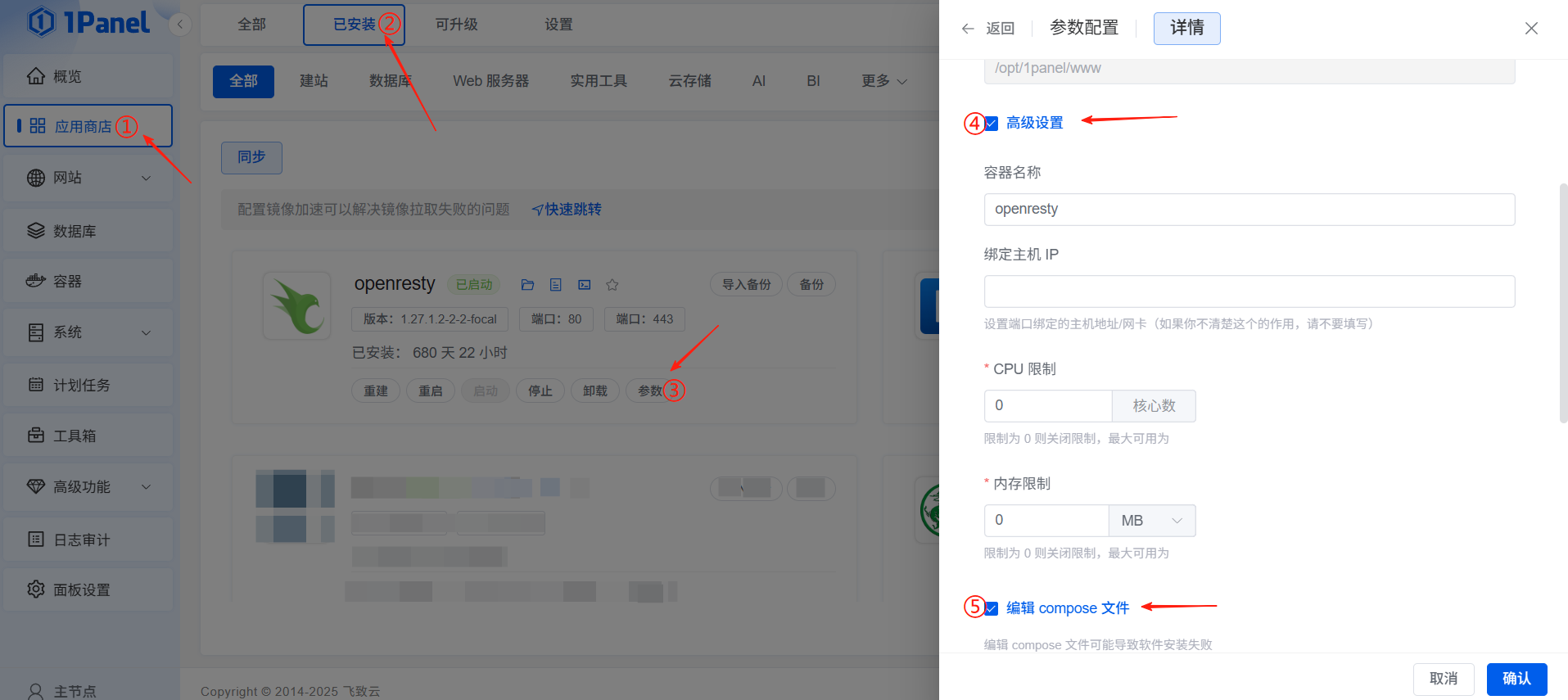
Task: Click the openresty app logo
Action: point(296,305)
